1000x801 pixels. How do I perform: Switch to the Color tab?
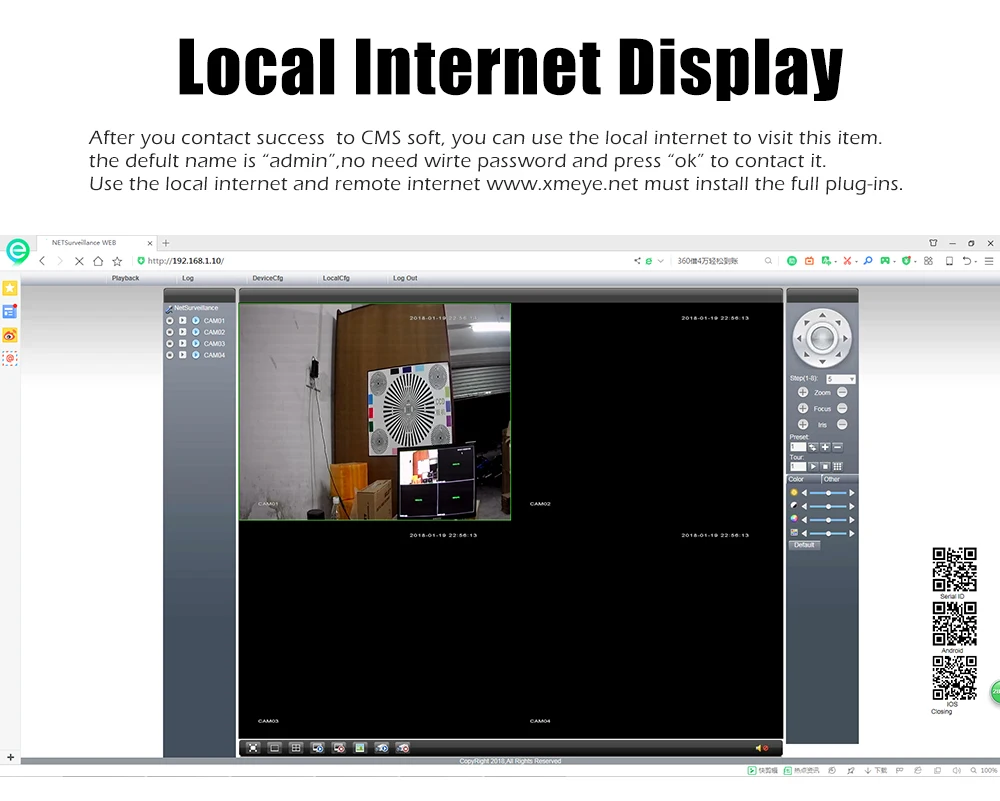coord(804,479)
